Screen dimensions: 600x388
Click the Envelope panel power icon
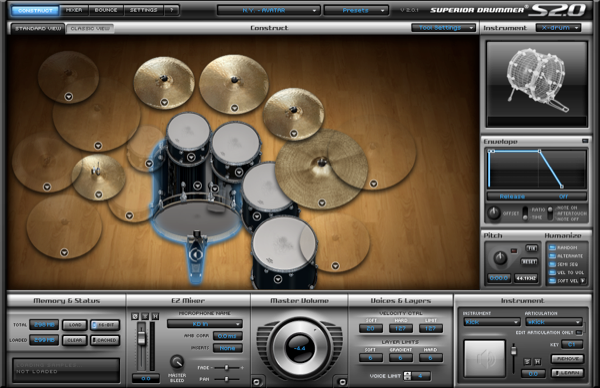pyautogui.click(x=585, y=141)
